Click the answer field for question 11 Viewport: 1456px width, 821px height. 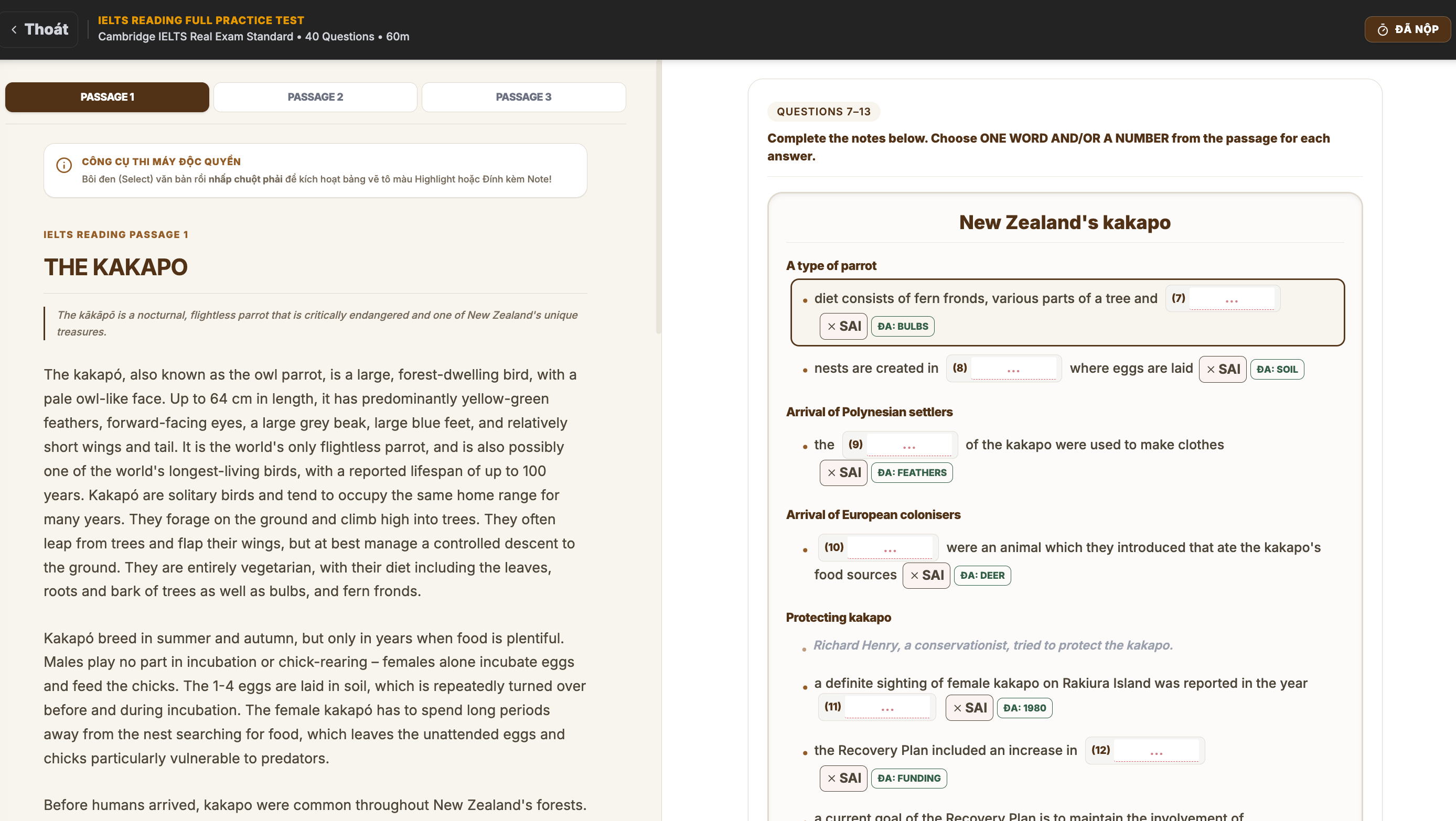pyautogui.click(x=887, y=707)
